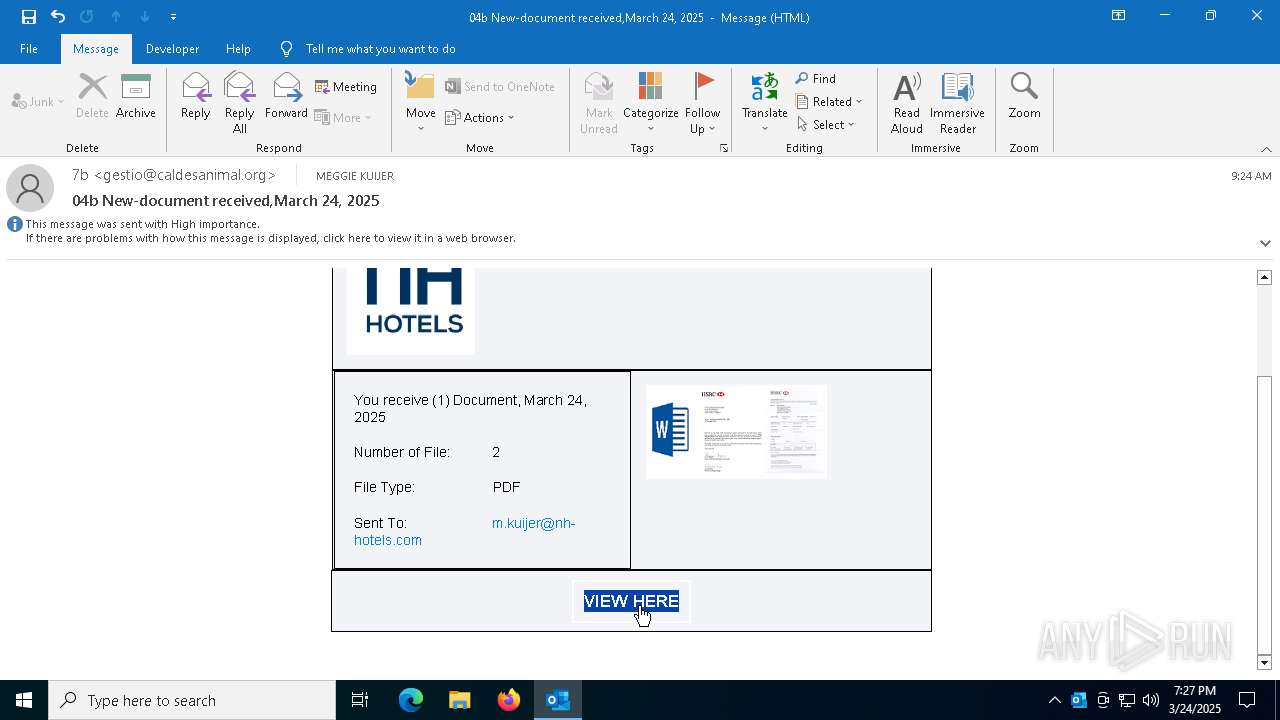Screen dimensions: 1280x720
Task: Click the NH Hotels logo
Action: 410,310
